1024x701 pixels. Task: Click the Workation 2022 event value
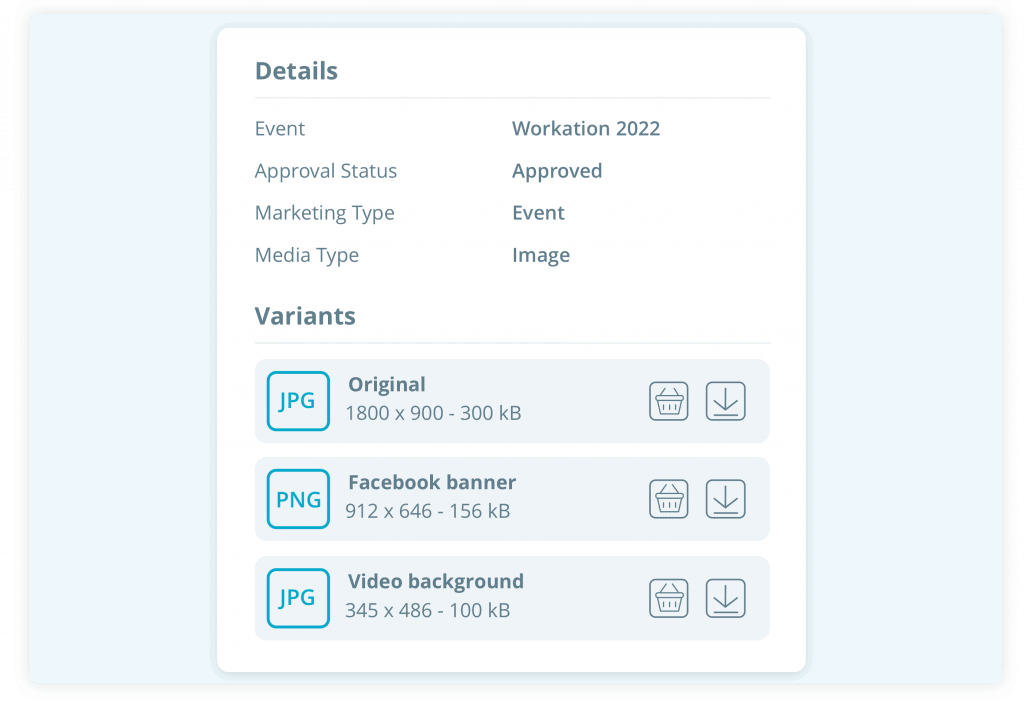(x=586, y=129)
